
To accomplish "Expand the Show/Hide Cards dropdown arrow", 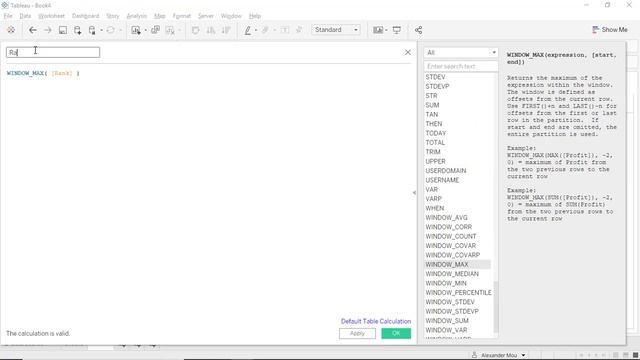I will tap(386, 30).
